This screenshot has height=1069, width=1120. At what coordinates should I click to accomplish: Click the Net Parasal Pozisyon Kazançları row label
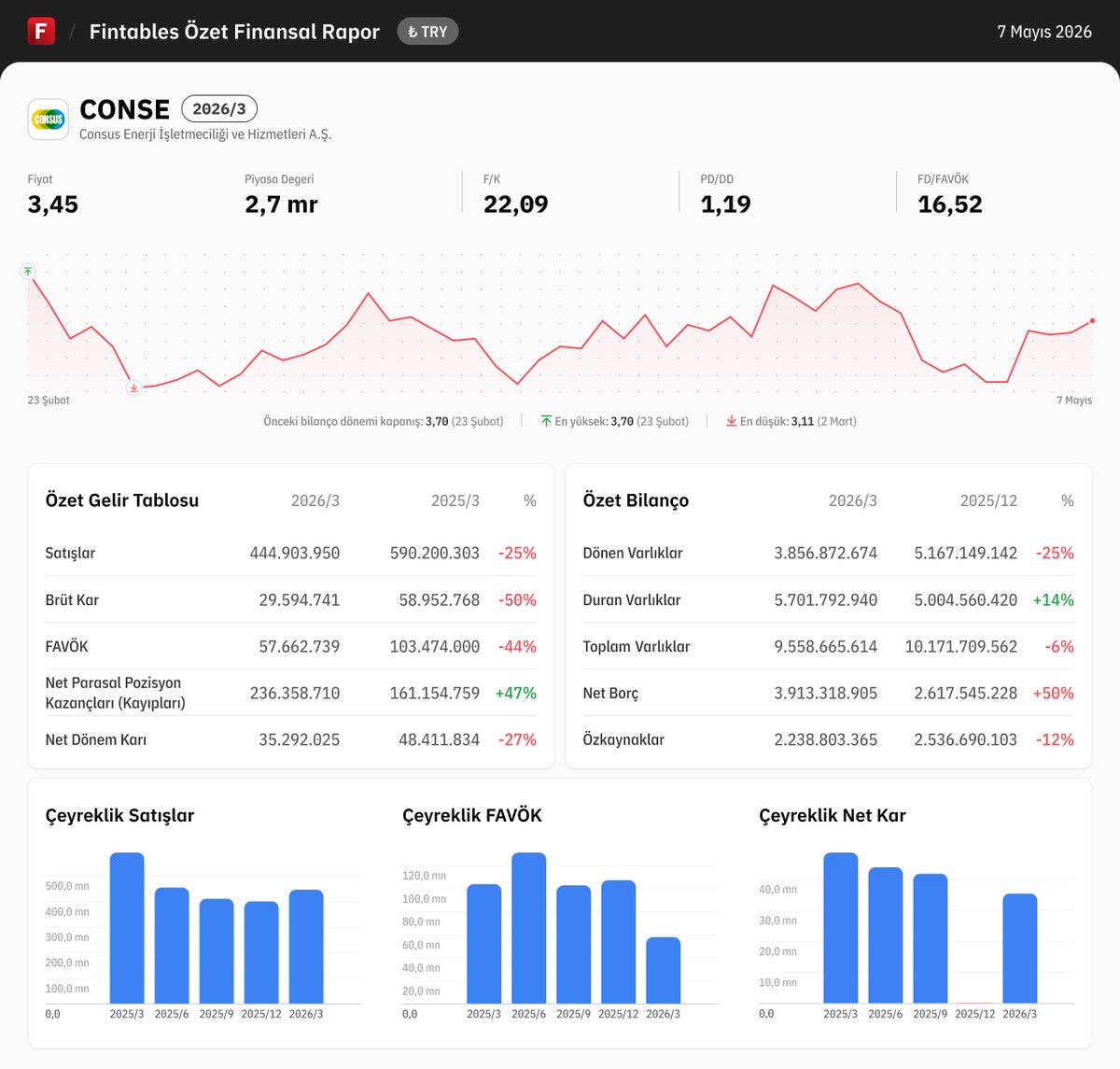click(x=116, y=693)
